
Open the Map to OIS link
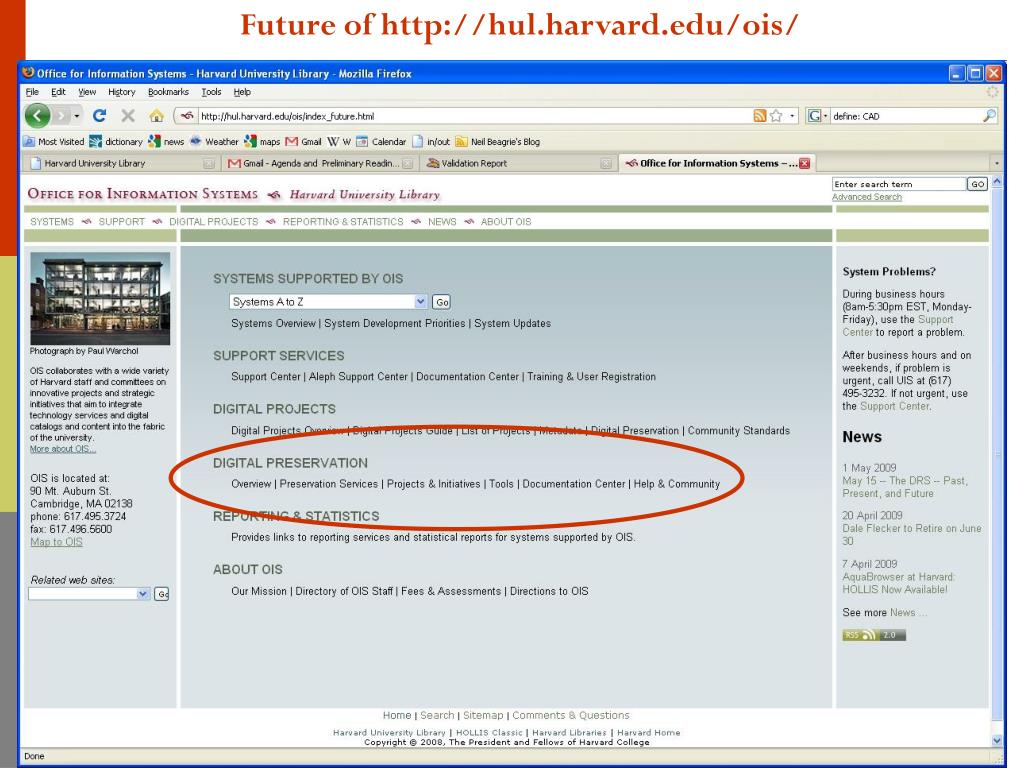coord(56,542)
